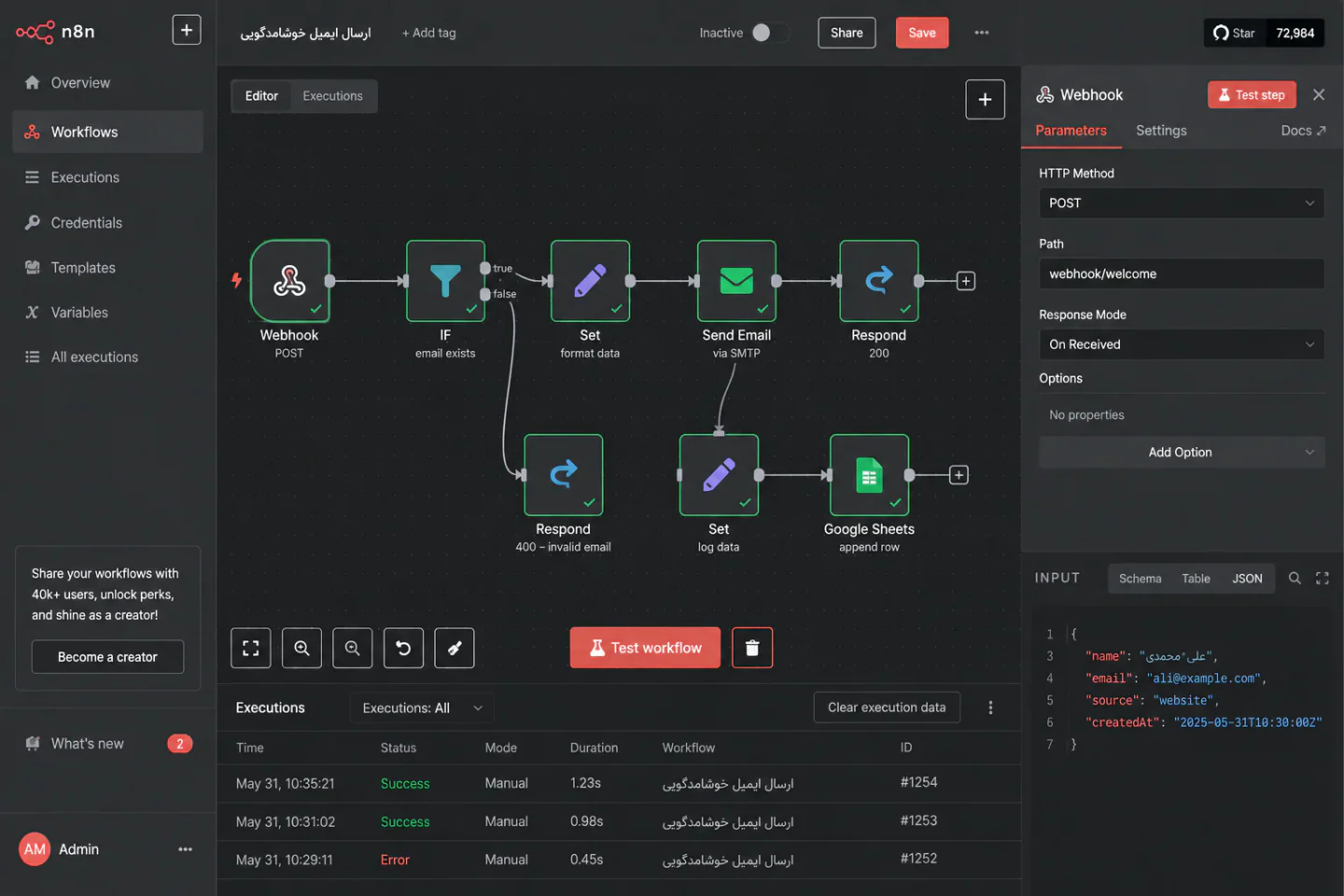1344x896 pixels.
Task: Select the Set log data node
Action: pos(719,475)
